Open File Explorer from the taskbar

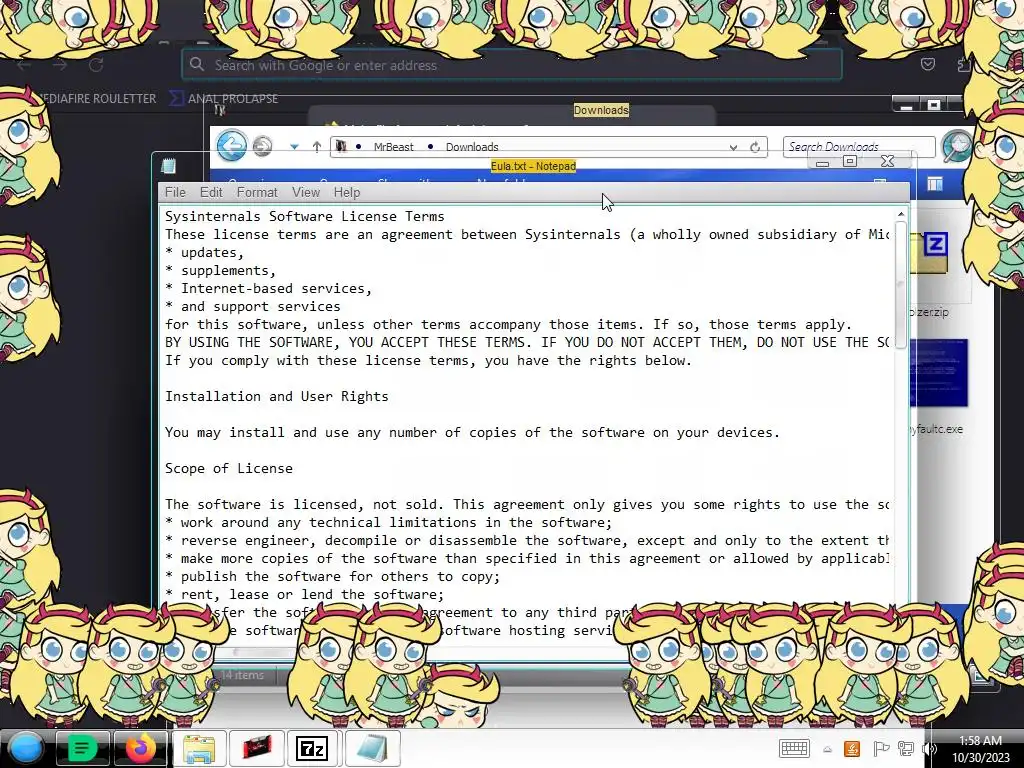[199, 748]
